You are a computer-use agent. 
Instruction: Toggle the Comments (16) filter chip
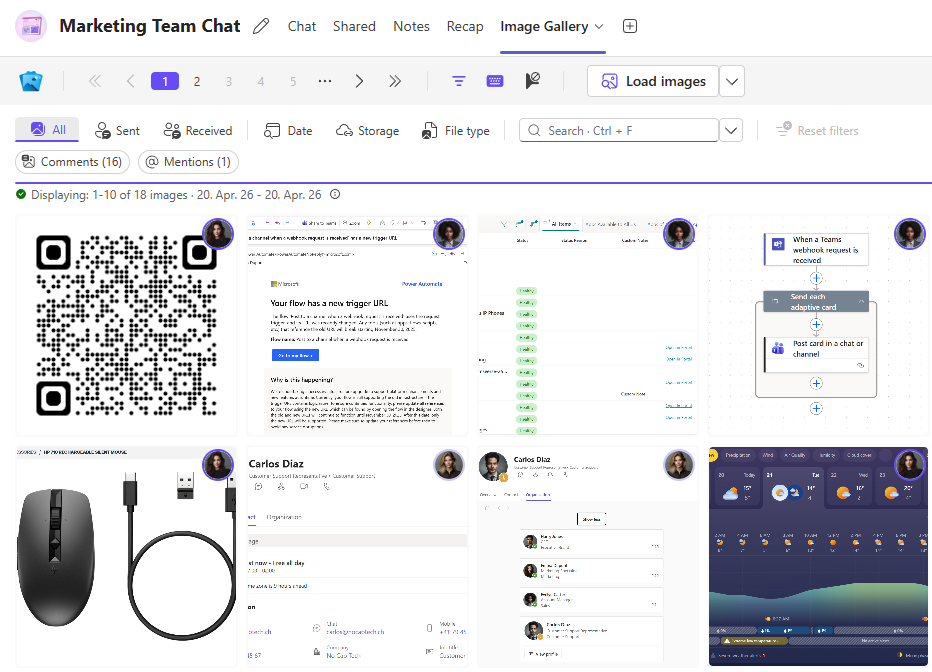[73, 162]
